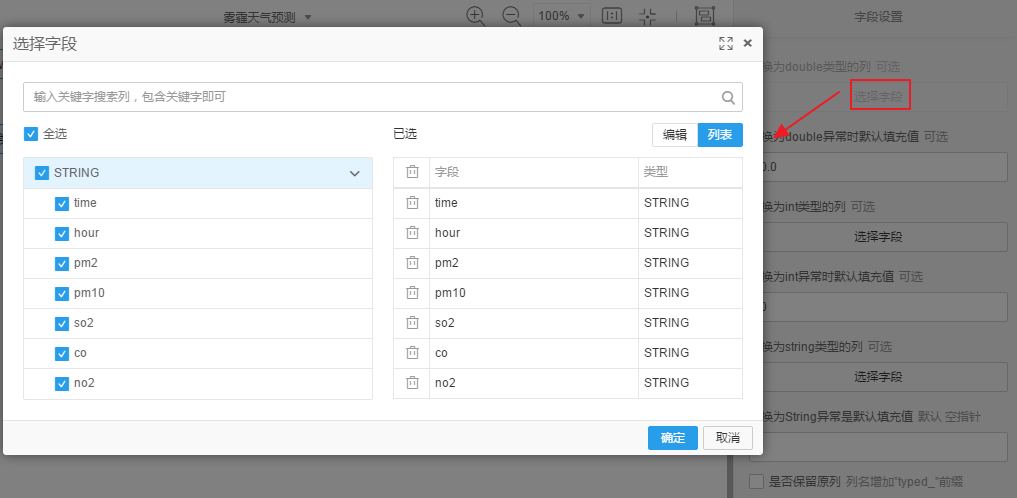Focus the keyword search input field
1017x498 pixels.
click(x=383, y=97)
